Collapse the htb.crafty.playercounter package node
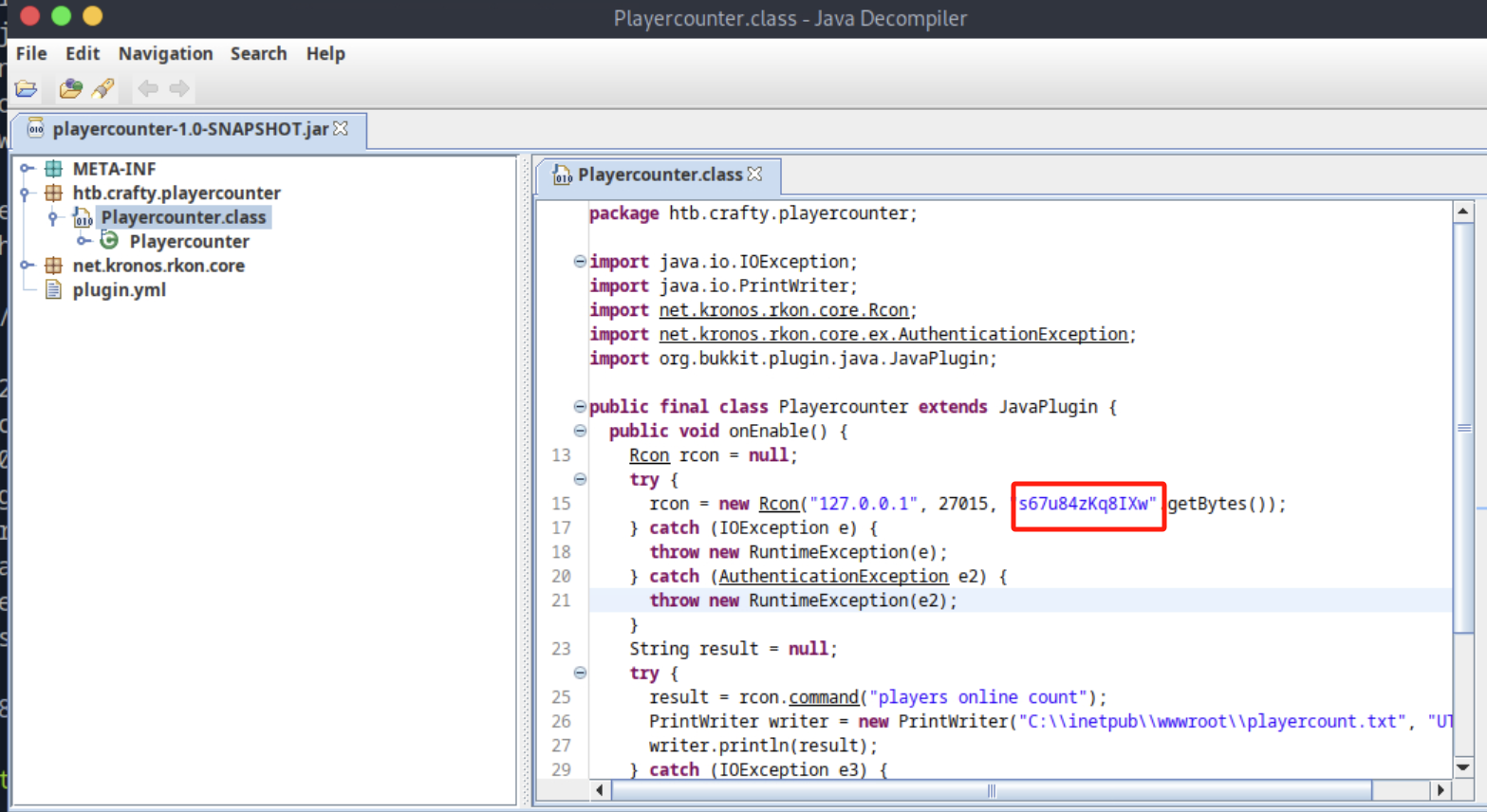The image size is (1487, 812). click(x=27, y=194)
